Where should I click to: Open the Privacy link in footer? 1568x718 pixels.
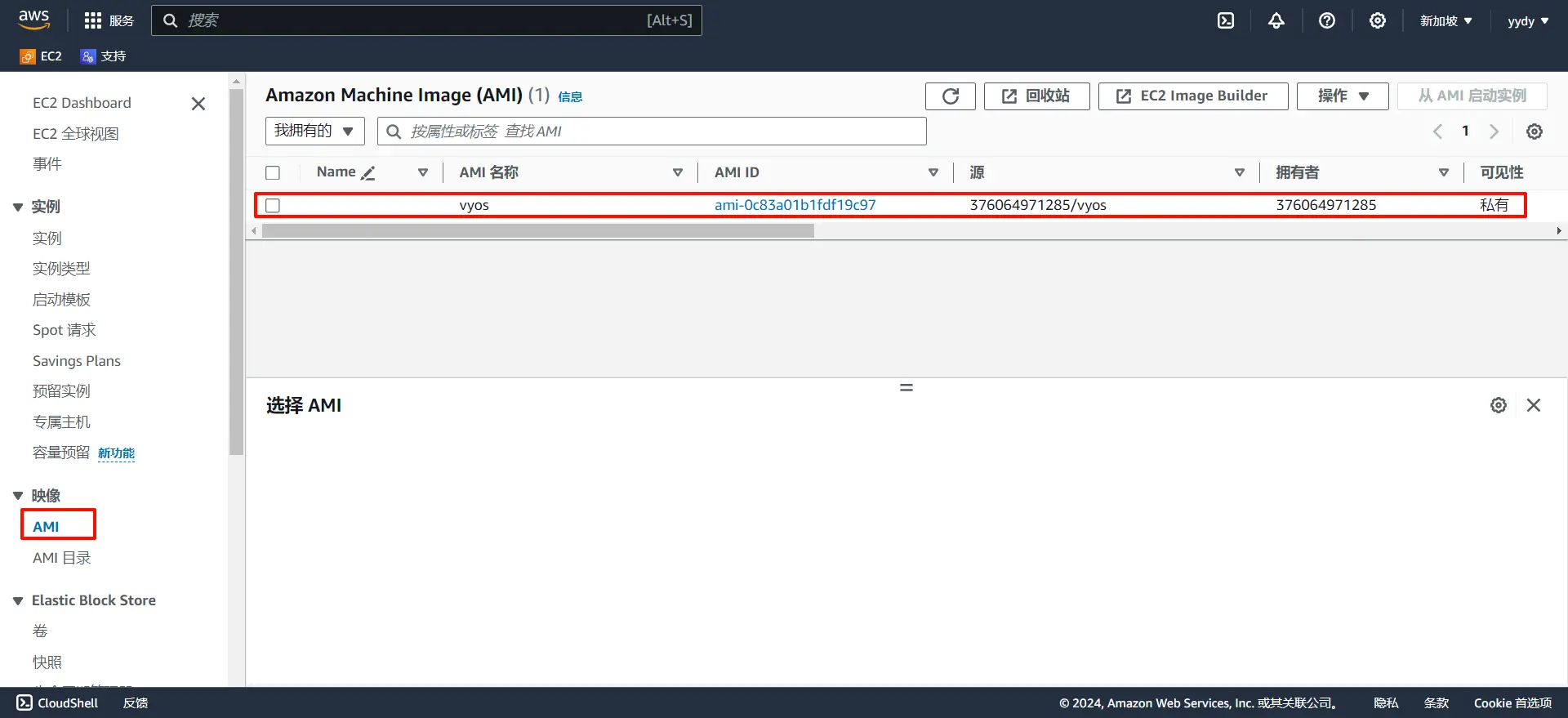pos(1386,702)
